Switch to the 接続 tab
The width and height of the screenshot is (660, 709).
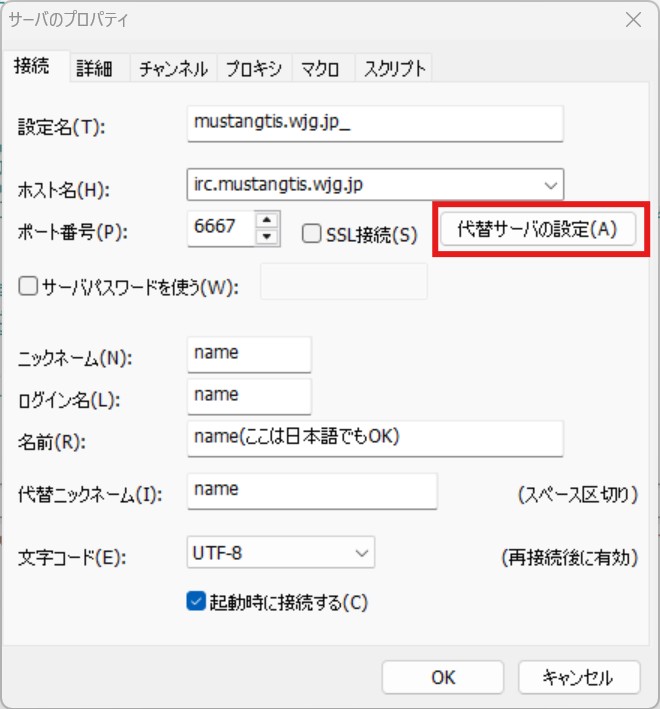pos(35,66)
